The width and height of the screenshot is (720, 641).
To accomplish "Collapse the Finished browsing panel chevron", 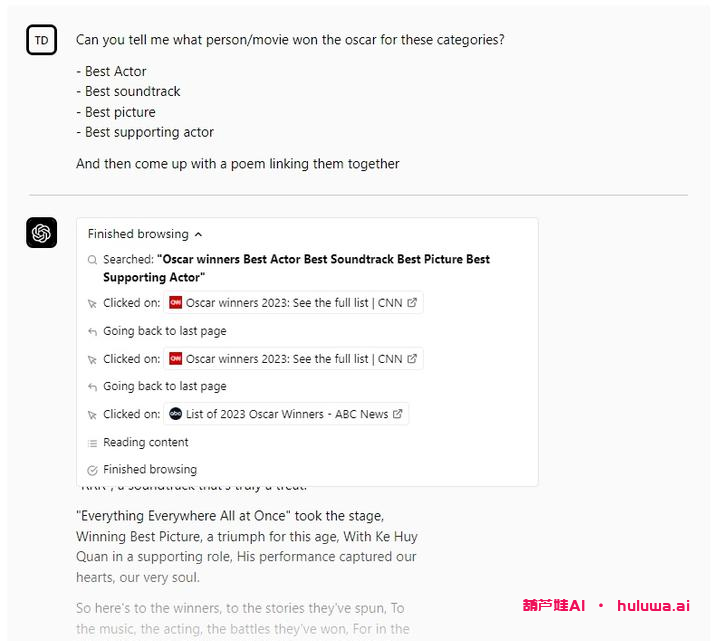I will coord(198,234).
